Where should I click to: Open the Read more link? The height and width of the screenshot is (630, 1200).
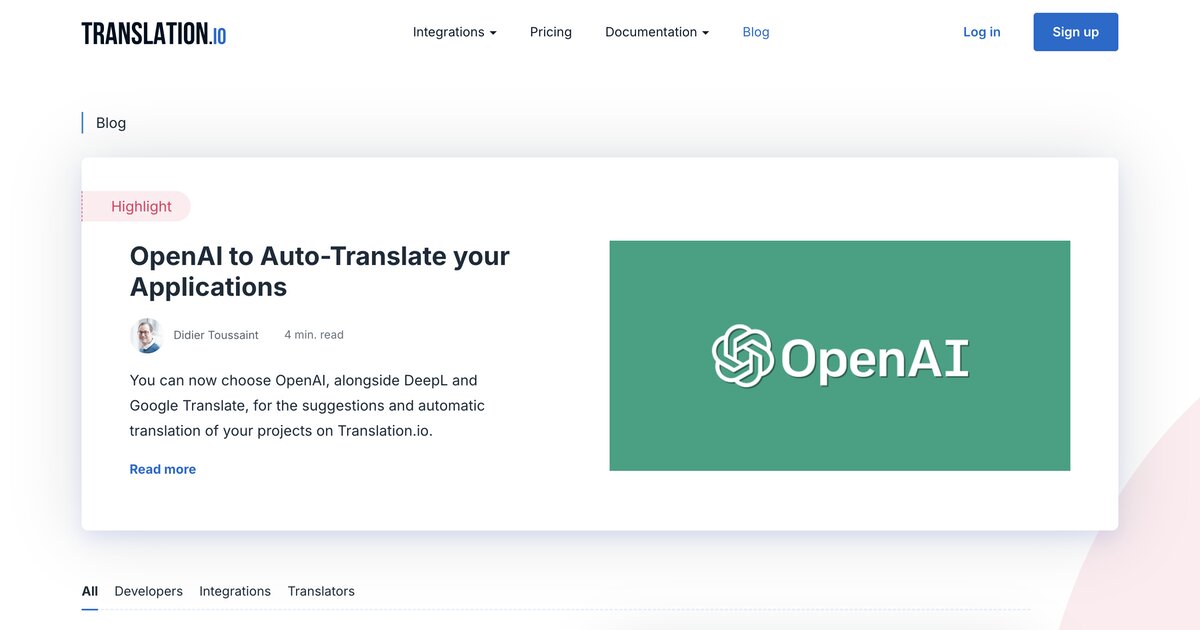pos(163,468)
